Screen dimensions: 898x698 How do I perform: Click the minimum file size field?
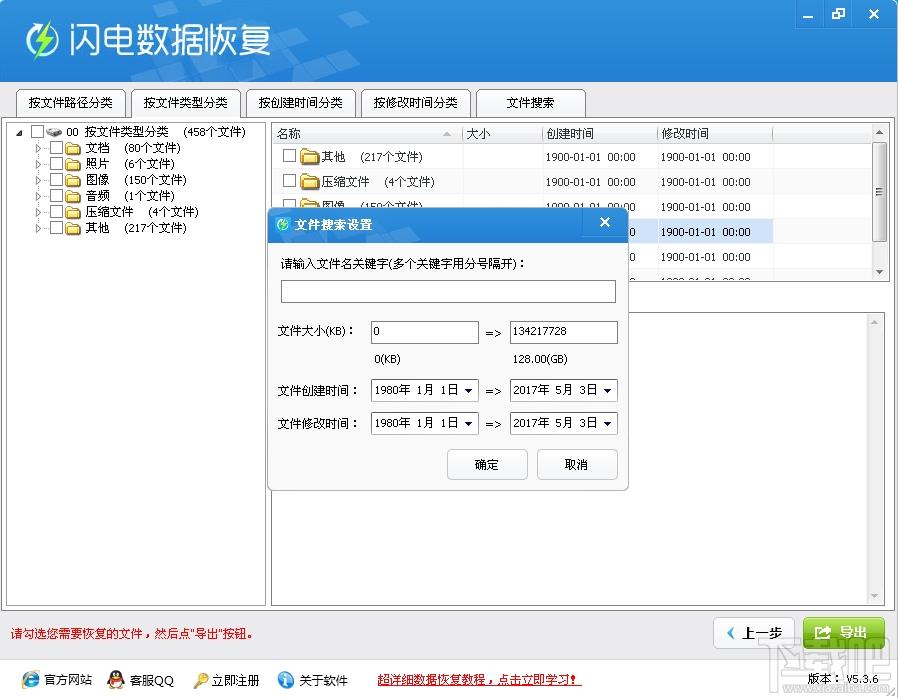point(424,332)
